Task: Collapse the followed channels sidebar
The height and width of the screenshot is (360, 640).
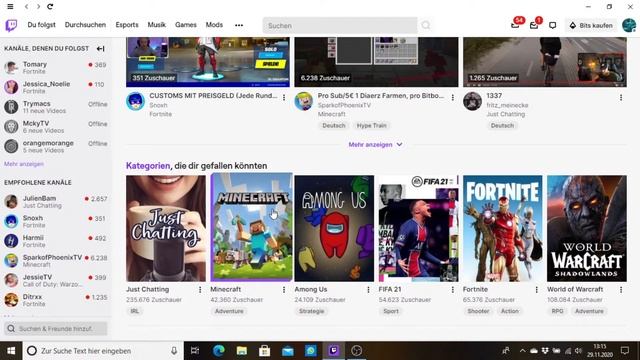Action: coord(100,49)
